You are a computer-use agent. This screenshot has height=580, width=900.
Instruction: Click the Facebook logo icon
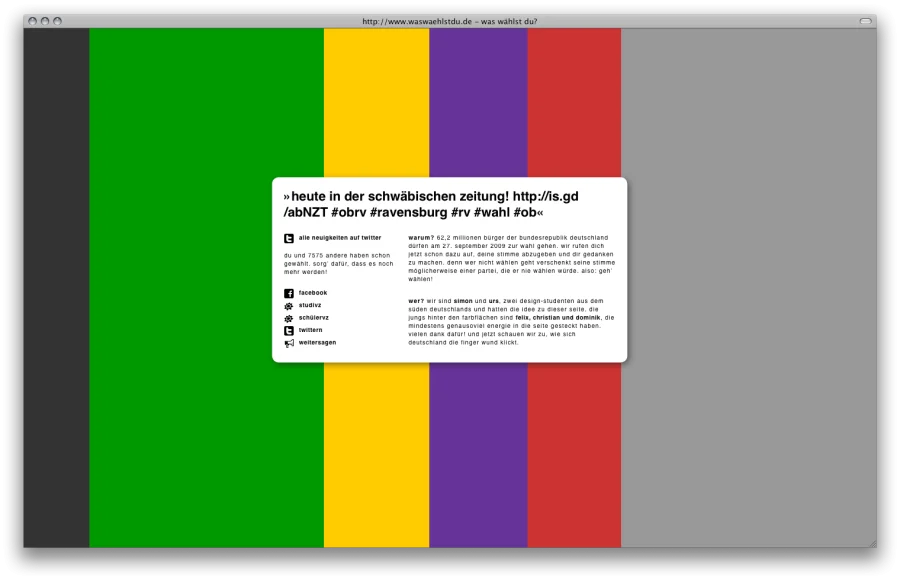point(289,293)
